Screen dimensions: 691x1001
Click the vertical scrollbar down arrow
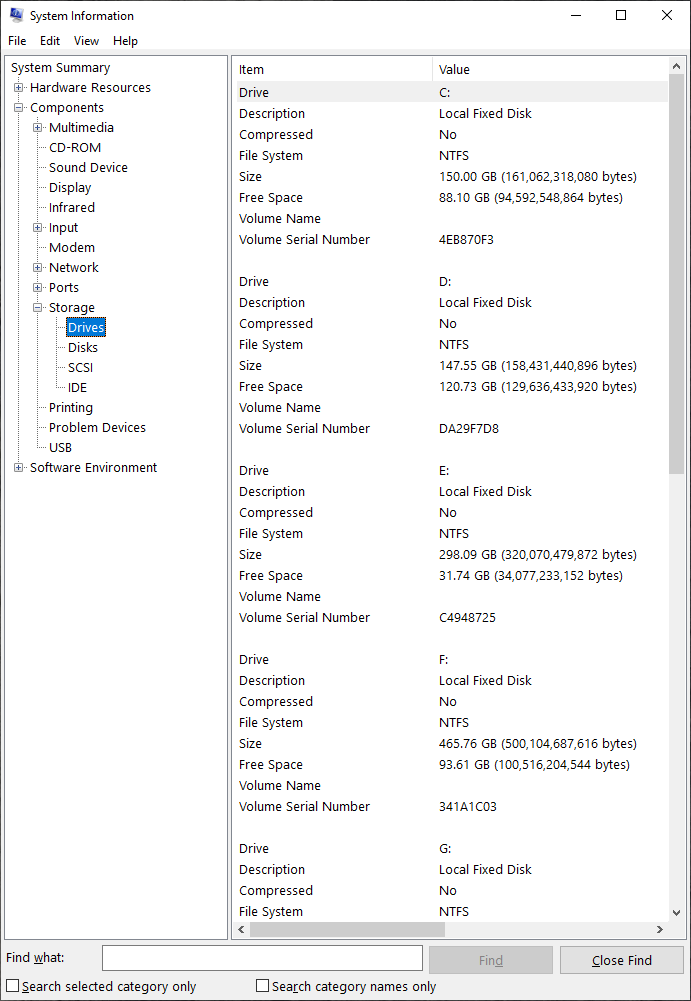676,913
